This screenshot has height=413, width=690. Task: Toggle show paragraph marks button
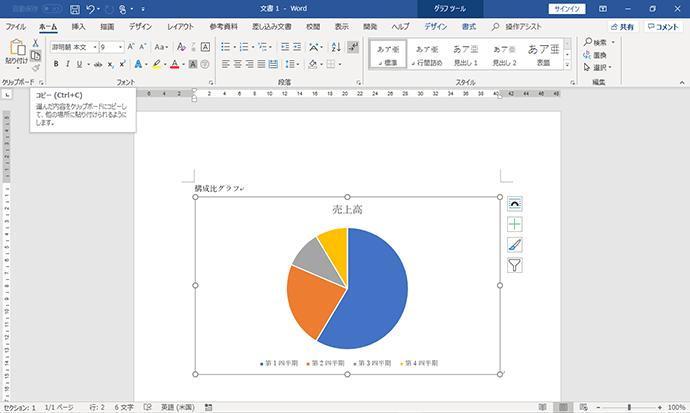353,47
